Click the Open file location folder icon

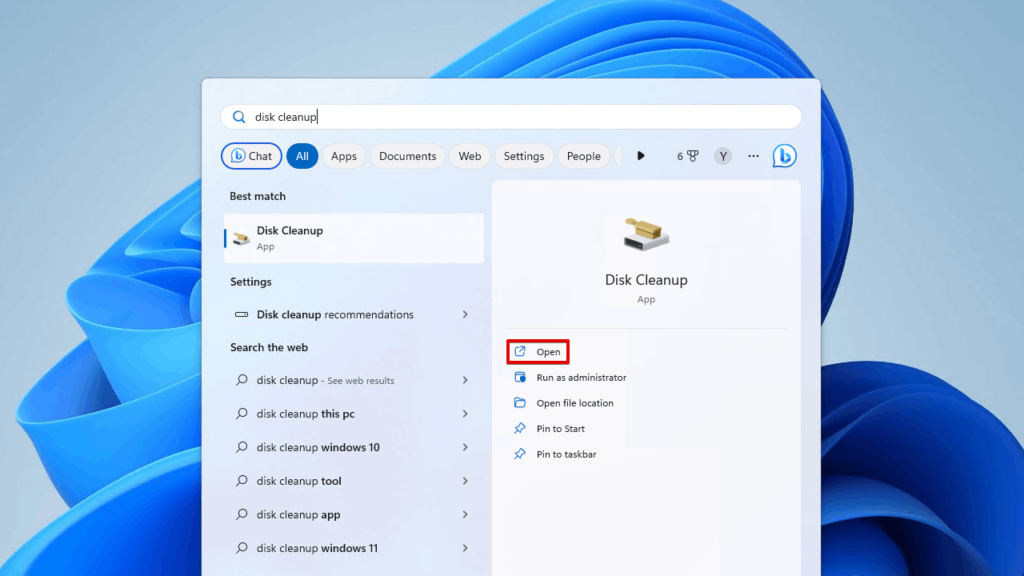click(521, 403)
